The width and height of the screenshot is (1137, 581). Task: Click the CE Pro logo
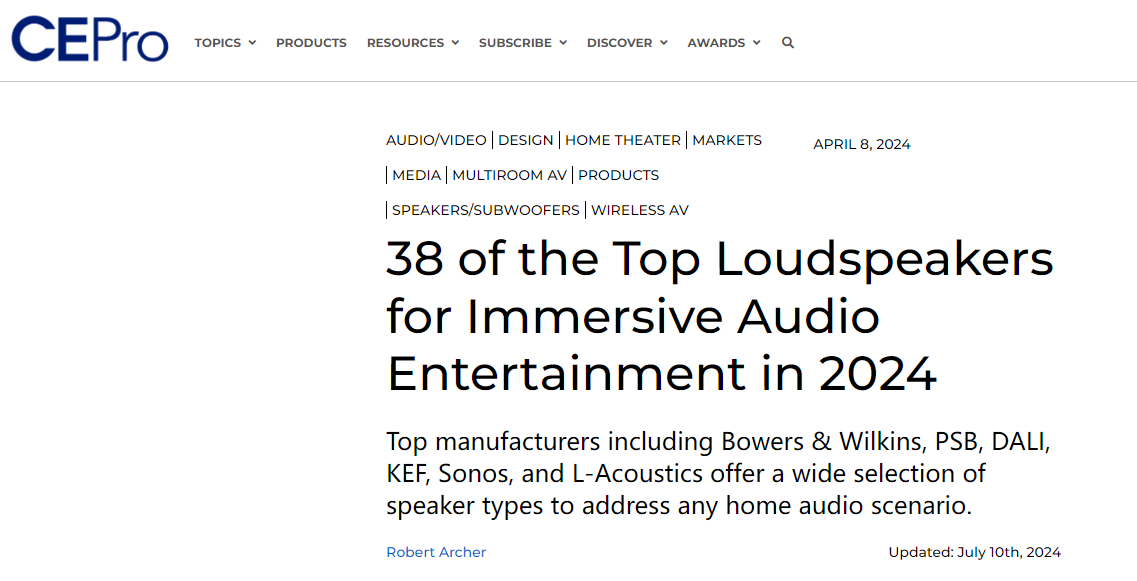90,40
